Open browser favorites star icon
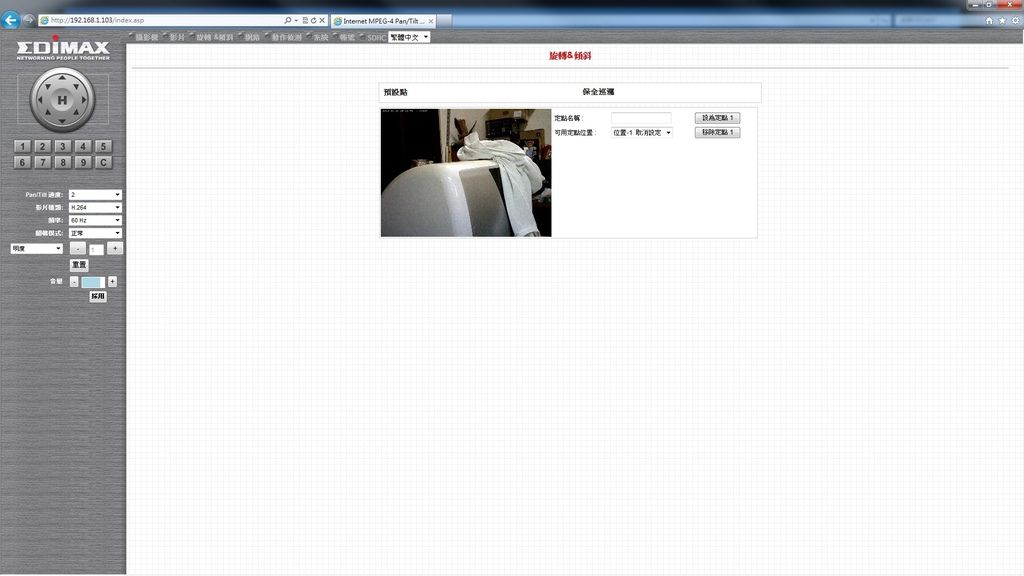 (x=1002, y=20)
